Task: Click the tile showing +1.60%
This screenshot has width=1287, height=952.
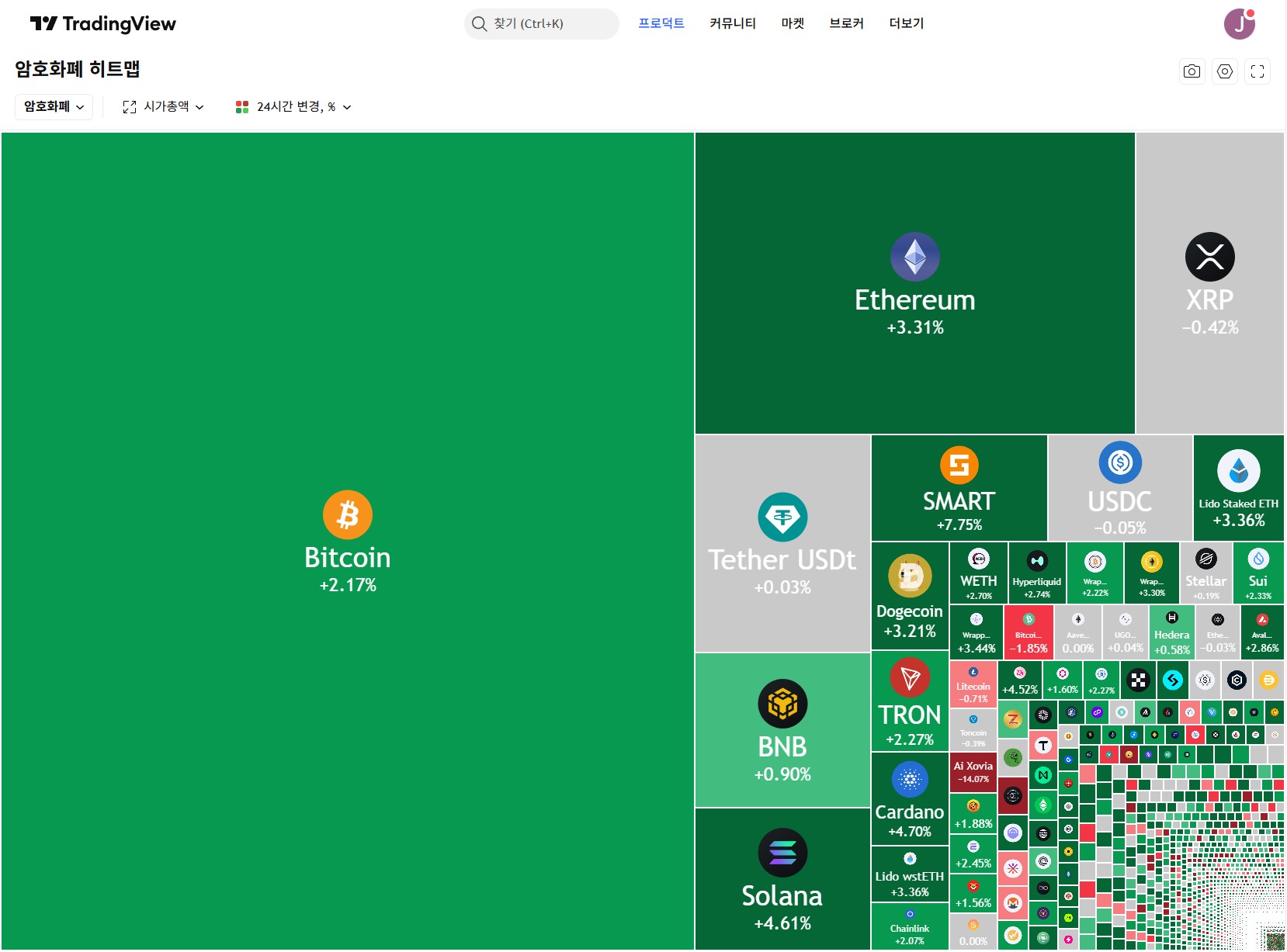Action: pos(1063,680)
